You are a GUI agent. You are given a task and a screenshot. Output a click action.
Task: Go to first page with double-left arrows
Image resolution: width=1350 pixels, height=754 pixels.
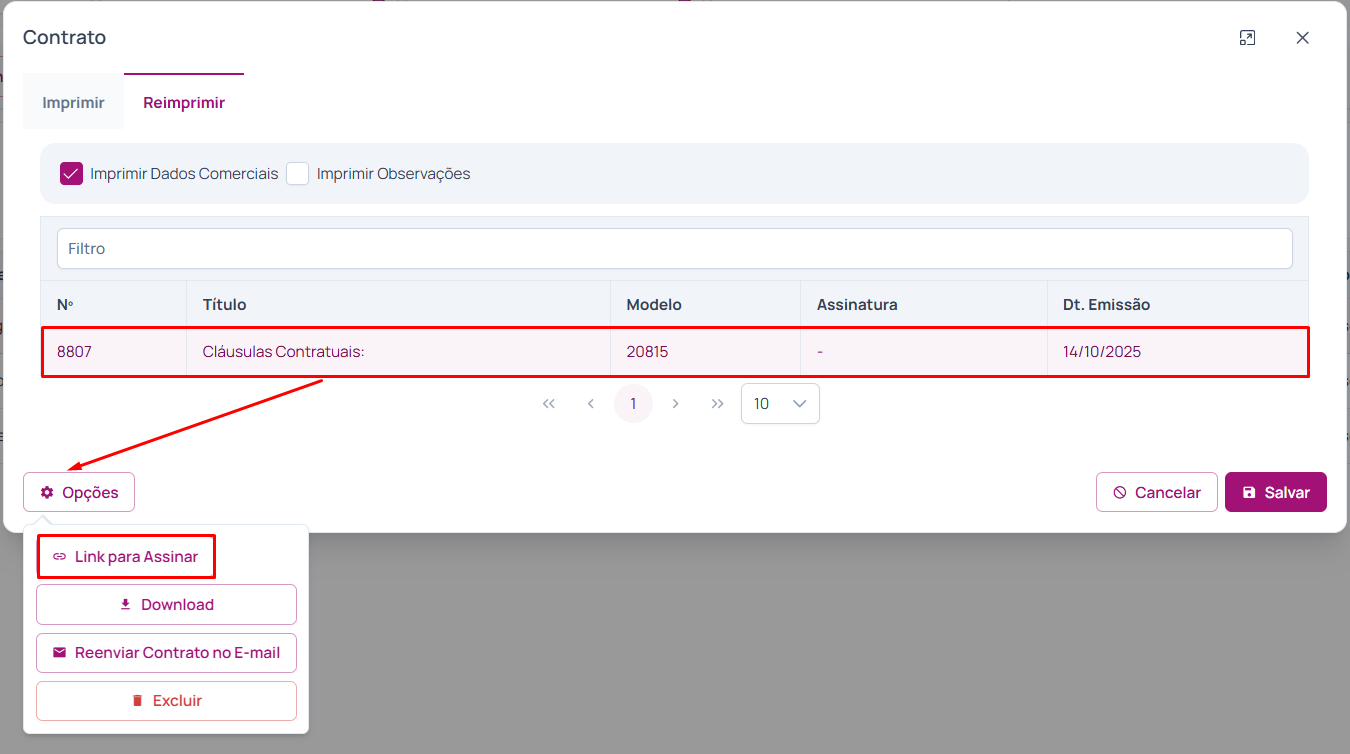[x=548, y=404]
